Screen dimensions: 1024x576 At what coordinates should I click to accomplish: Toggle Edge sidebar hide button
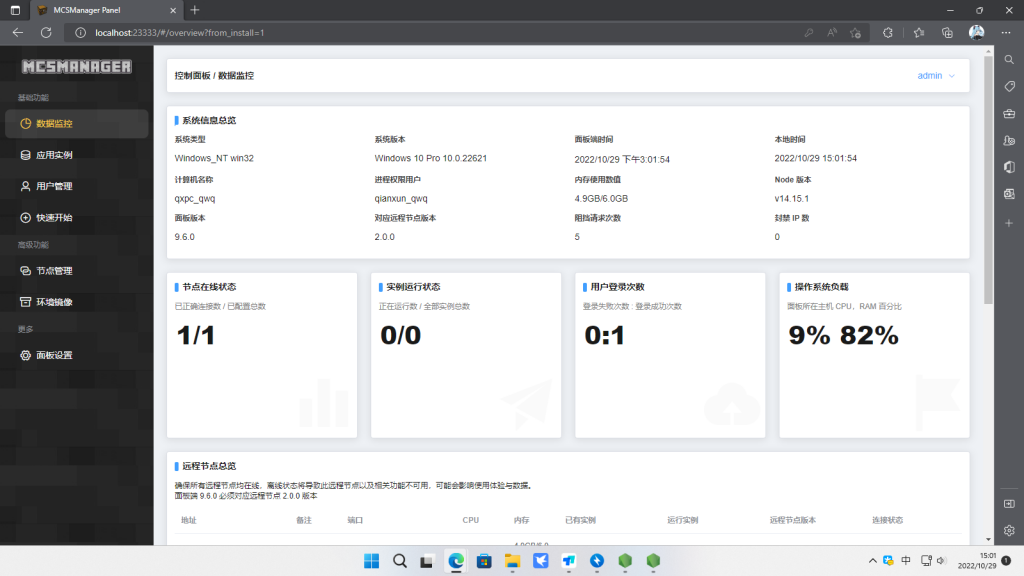pyautogui.click(x=1009, y=504)
